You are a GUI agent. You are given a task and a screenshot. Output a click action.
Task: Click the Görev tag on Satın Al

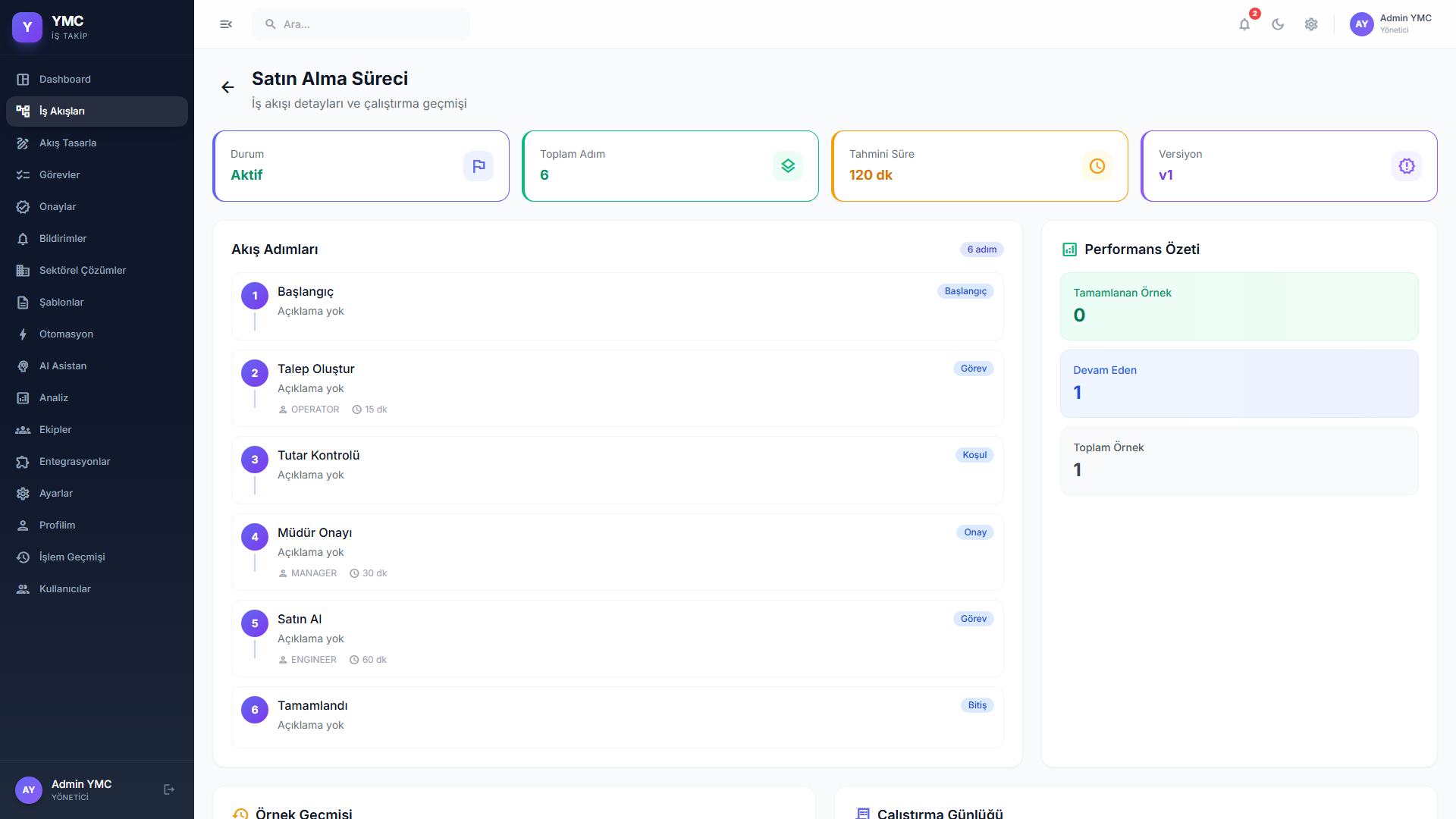[974, 619]
